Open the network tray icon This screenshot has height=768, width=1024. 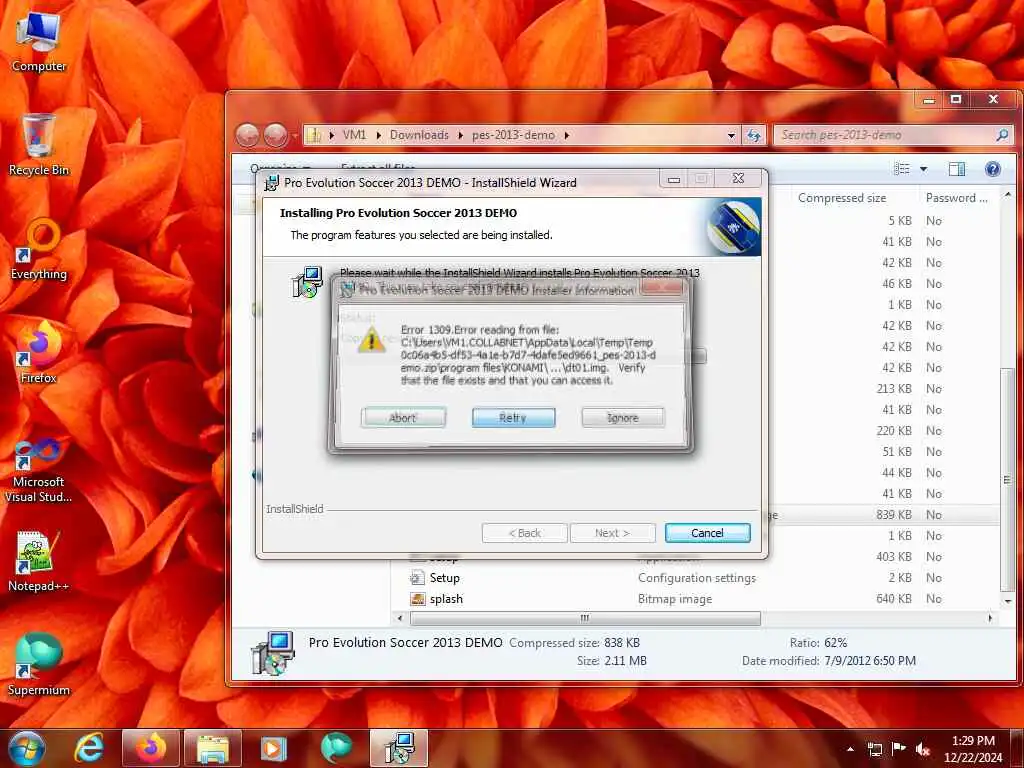click(x=874, y=749)
